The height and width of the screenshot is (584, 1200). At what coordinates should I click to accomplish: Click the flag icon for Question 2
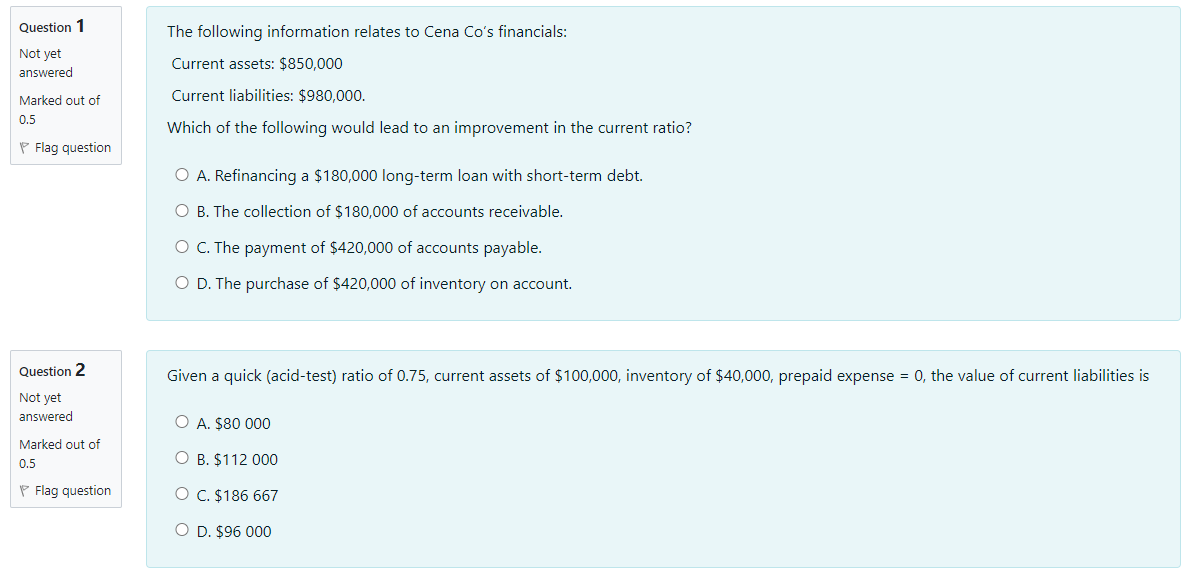(x=23, y=490)
